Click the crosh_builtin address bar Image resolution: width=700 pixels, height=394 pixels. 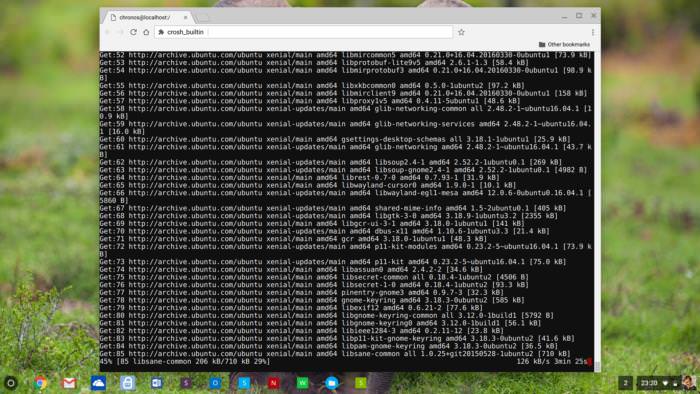point(304,32)
